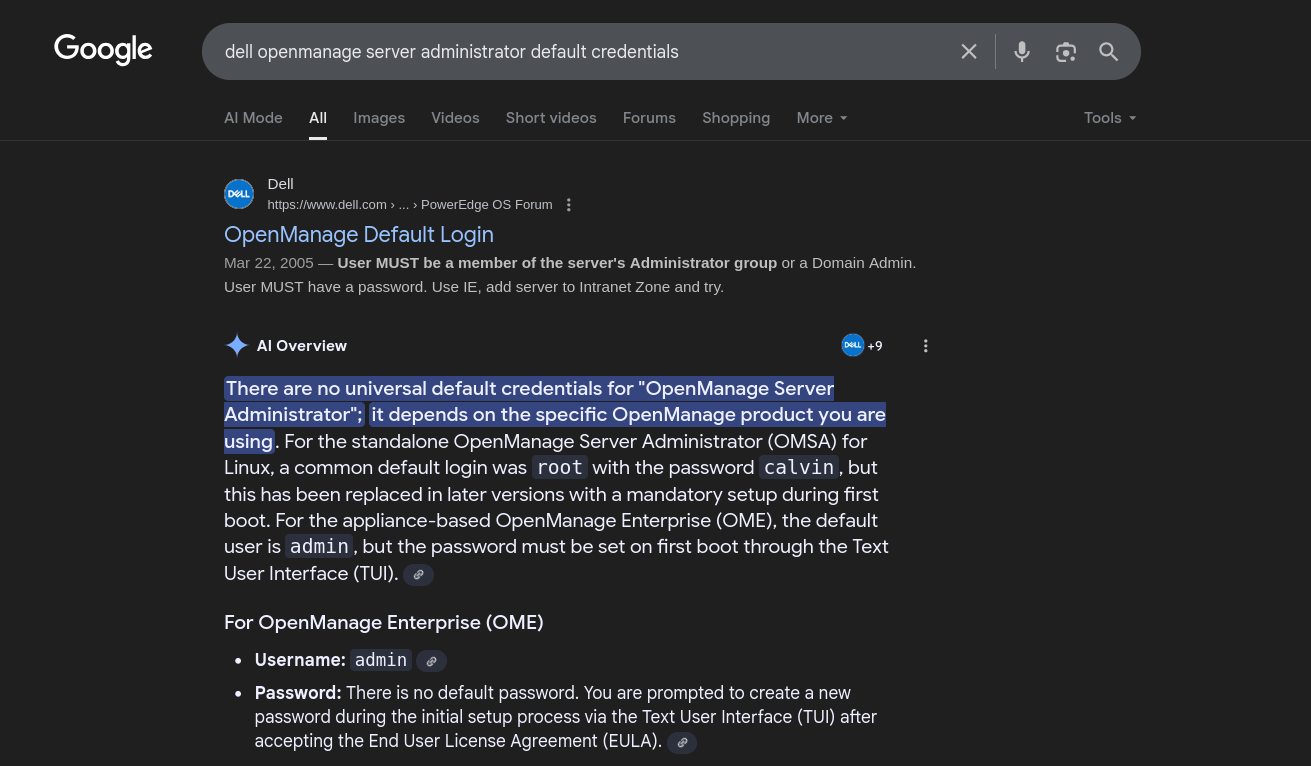Switch to the AI Mode tab
The width and height of the screenshot is (1311, 766).
point(253,118)
